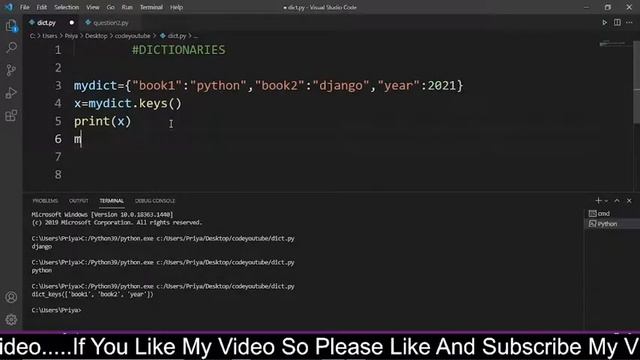640x360 pixels.
Task: Select the cmd terminal instance
Action: [612, 213]
